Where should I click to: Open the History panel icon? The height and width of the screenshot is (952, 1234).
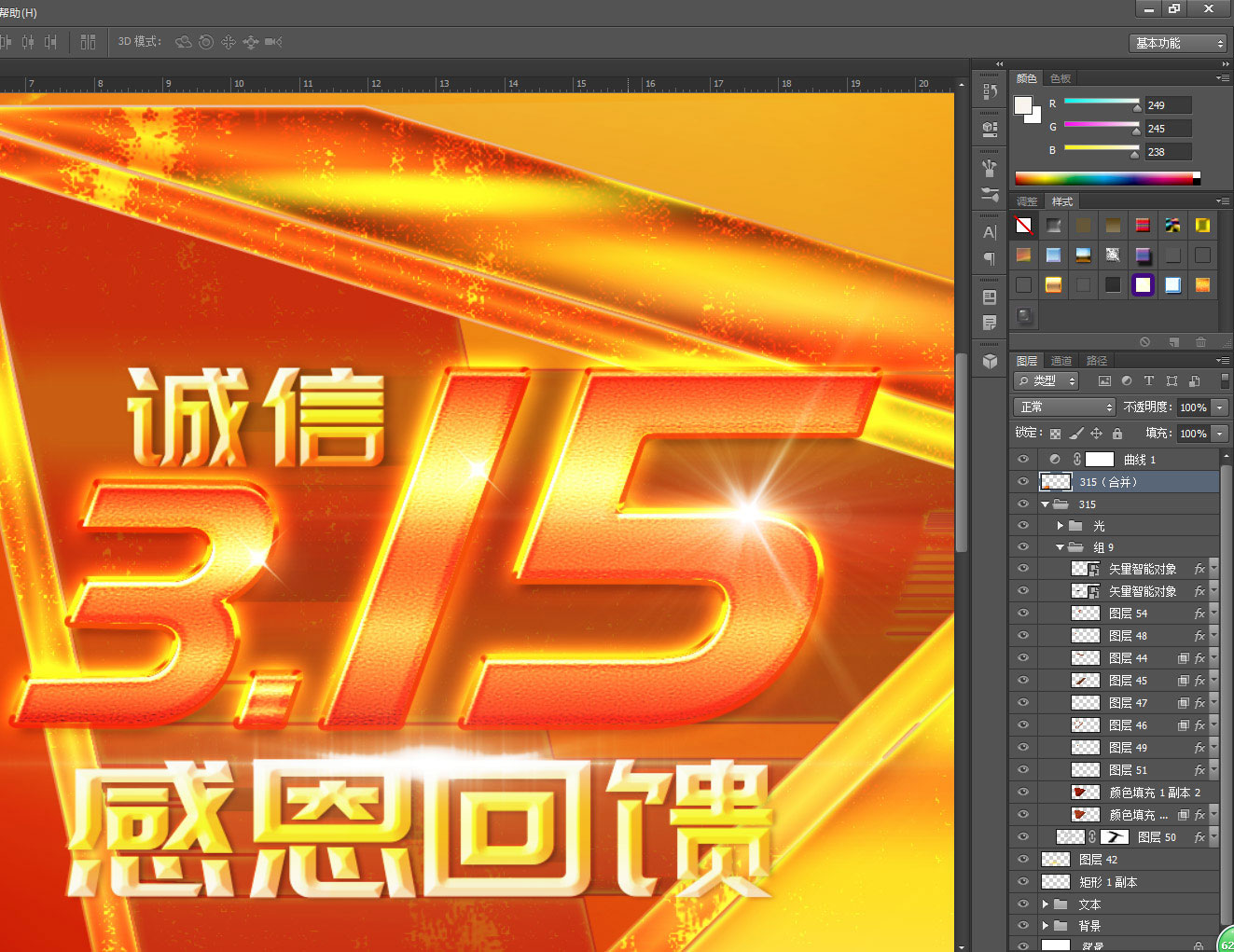(x=990, y=91)
